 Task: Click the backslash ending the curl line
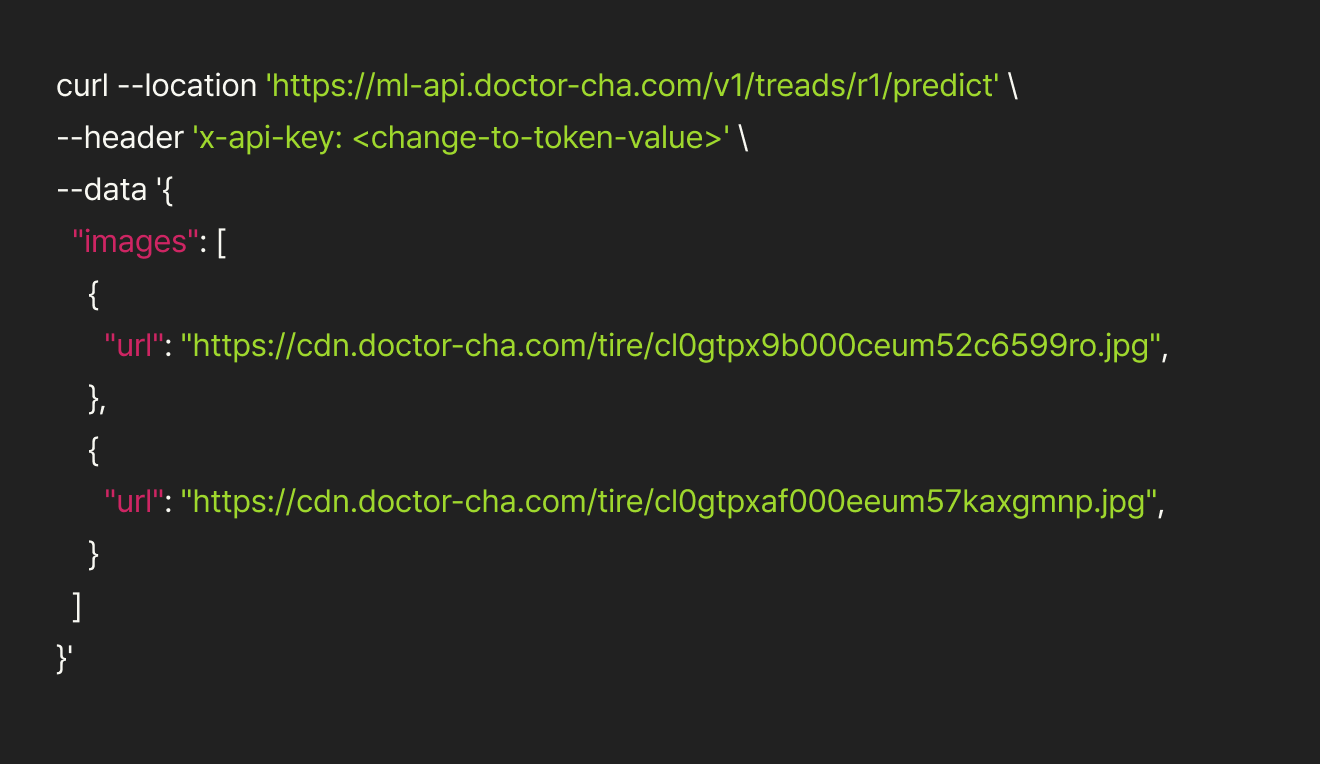1013,86
